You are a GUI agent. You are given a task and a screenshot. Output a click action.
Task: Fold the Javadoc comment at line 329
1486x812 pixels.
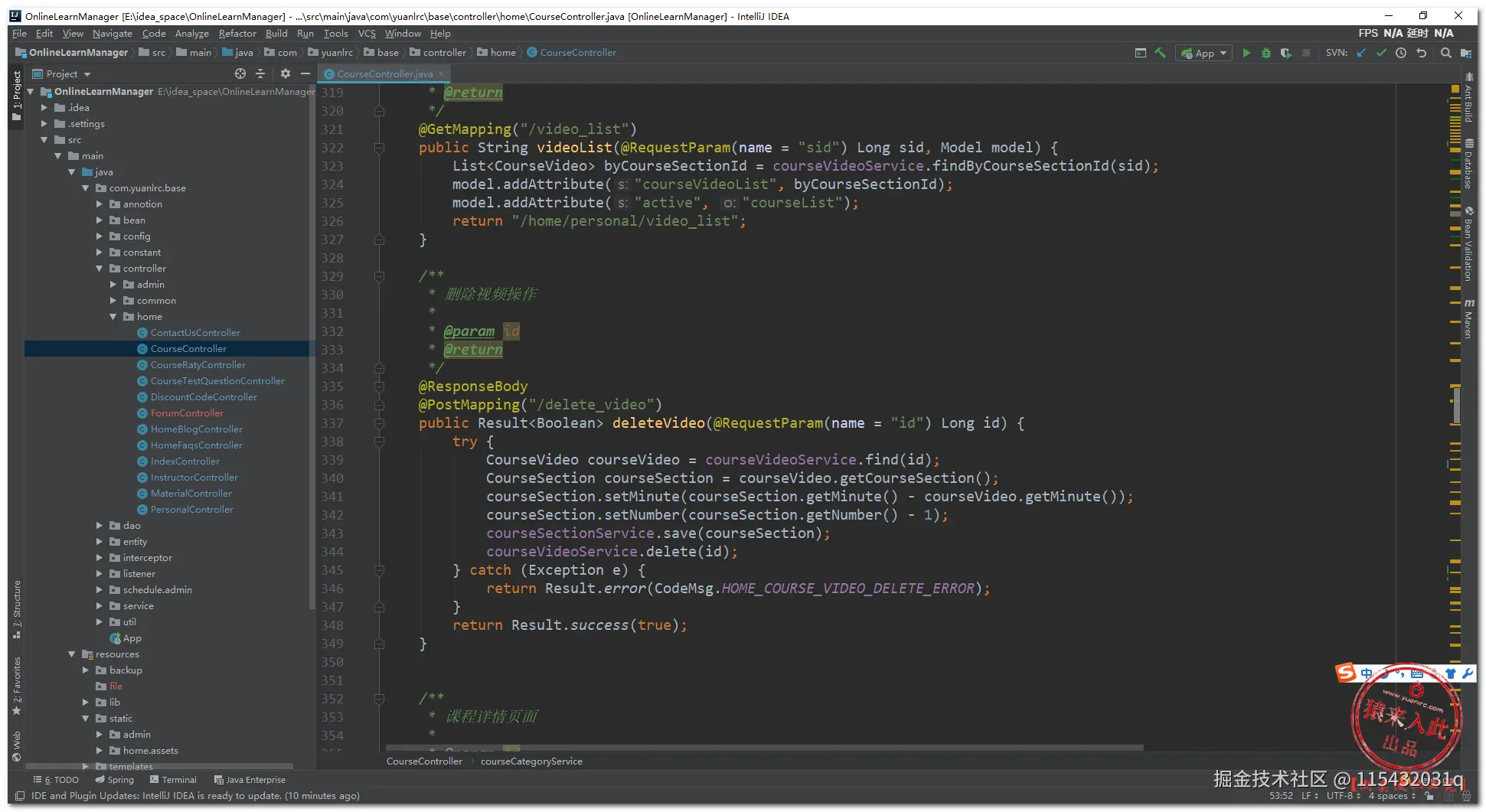pyautogui.click(x=379, y=276)
